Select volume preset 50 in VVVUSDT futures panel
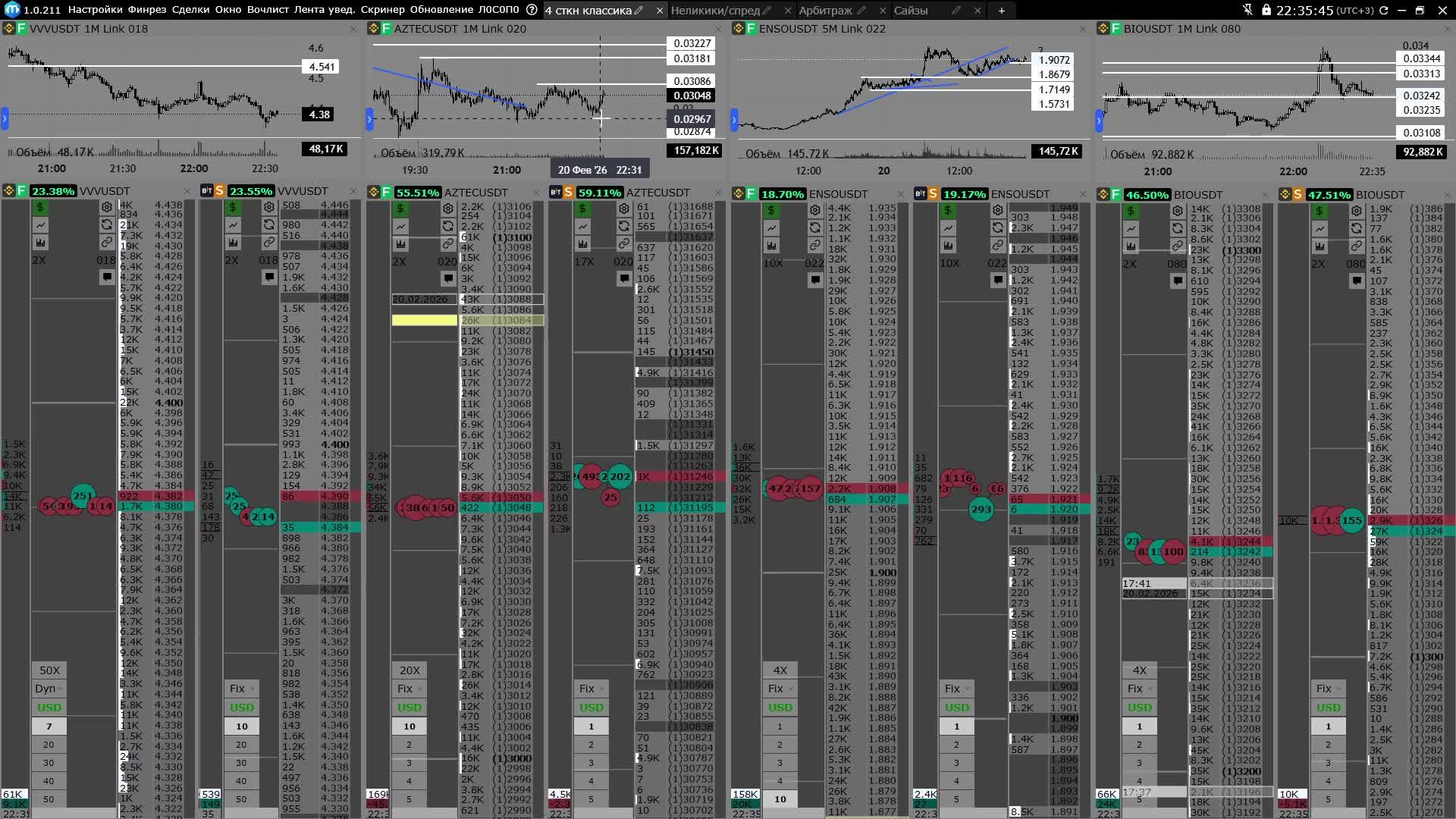1456x819 pixels. coord(49,799)
